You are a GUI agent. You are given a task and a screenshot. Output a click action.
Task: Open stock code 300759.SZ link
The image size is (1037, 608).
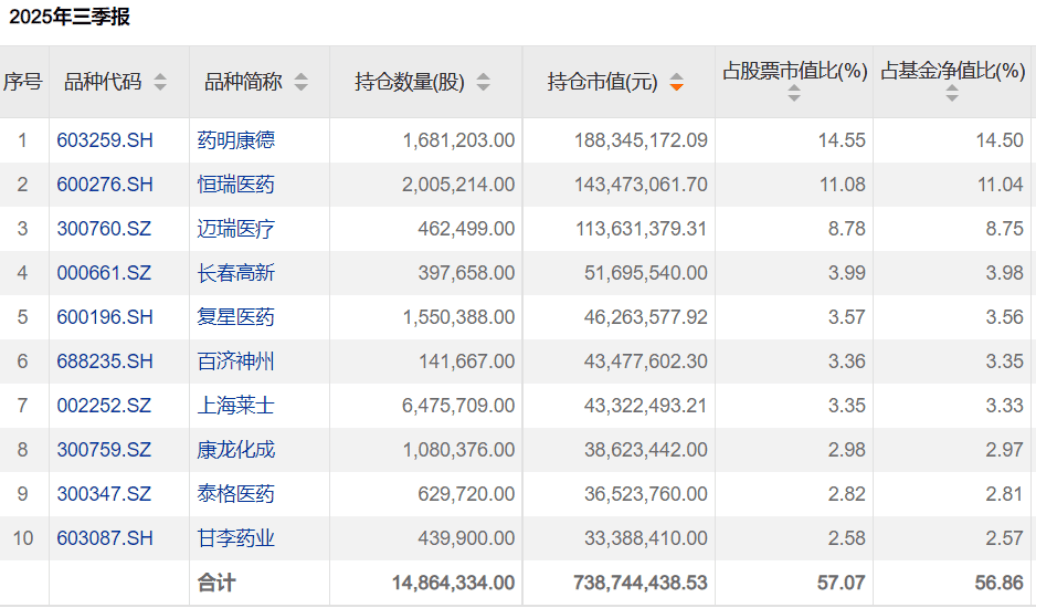click(104, 450)
